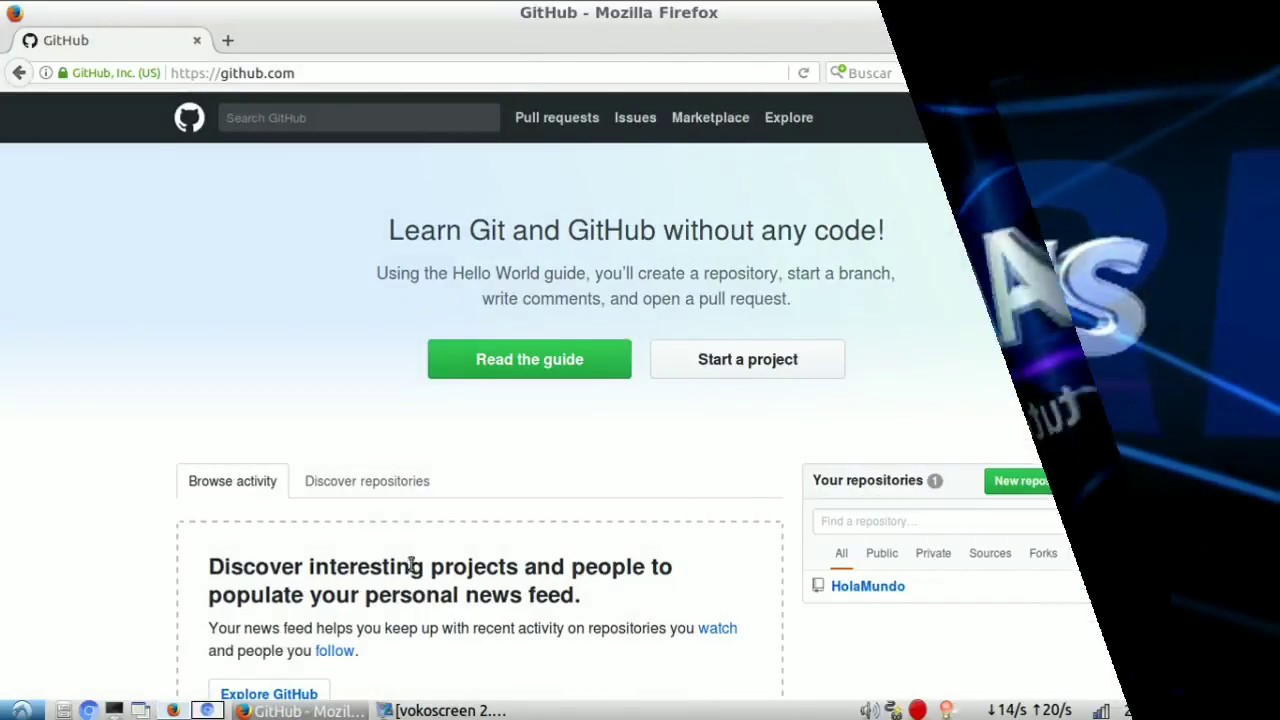The width and height of the screenshot is (1280, 720).
Task: Select the Browse activity tab
Action: click(232, 481)
